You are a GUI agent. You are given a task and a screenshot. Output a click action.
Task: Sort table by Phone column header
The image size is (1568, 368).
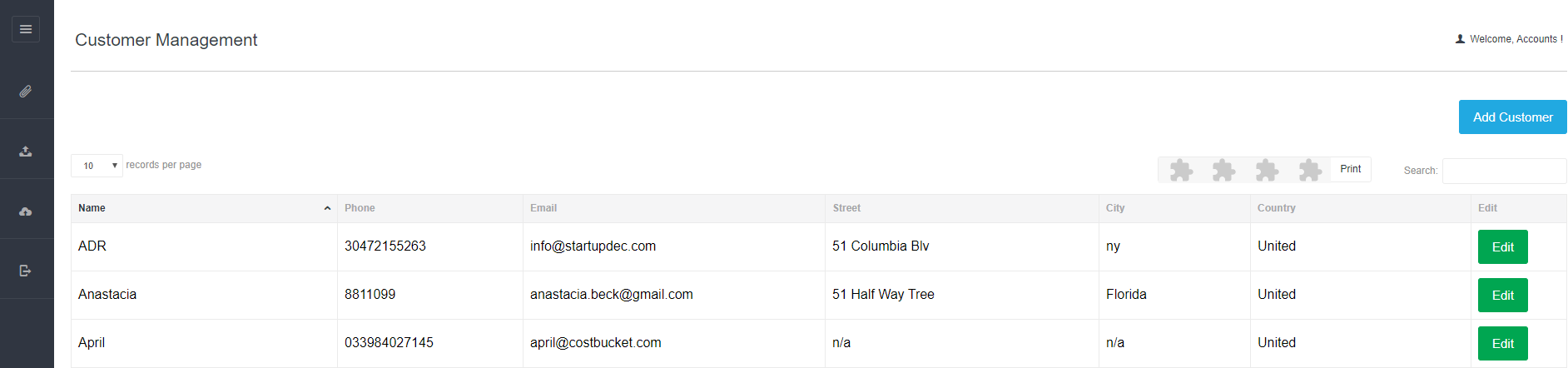[430, 208]
